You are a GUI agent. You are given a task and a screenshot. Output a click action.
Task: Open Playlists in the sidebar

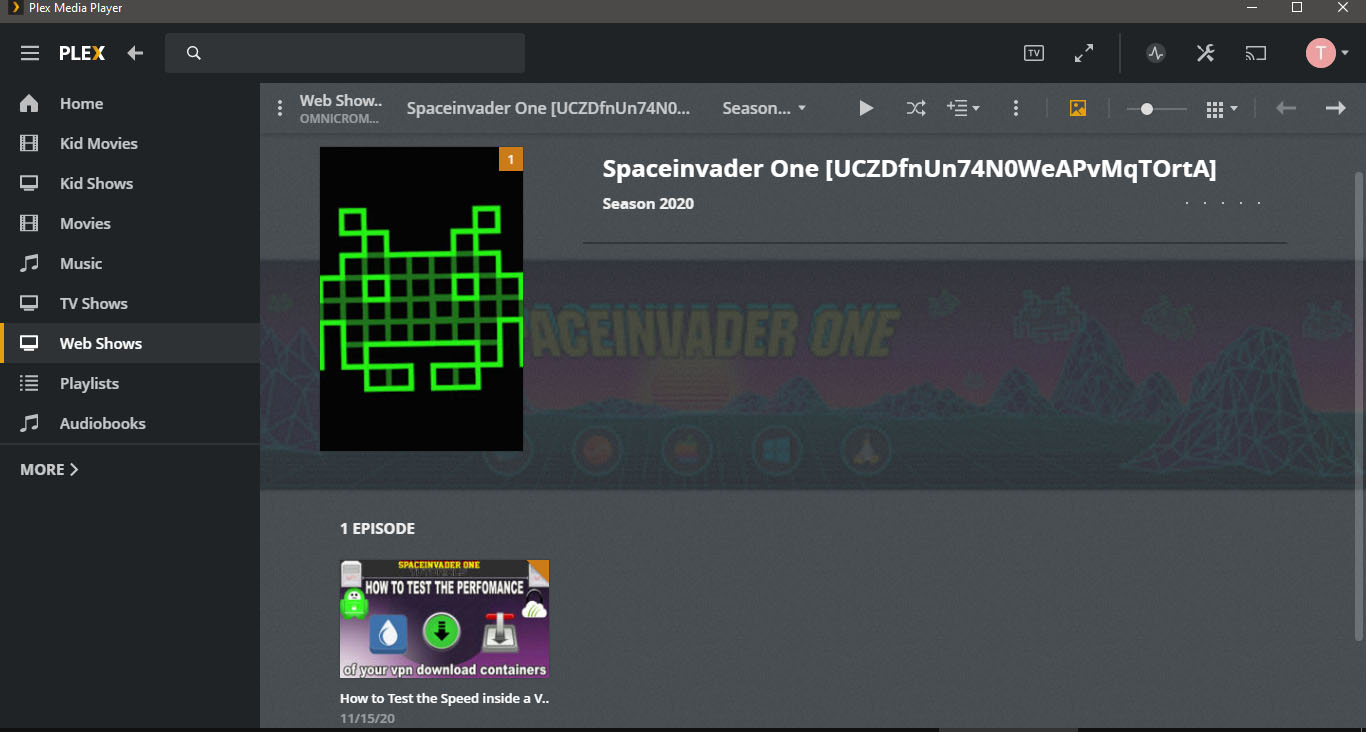[x=130, y=383]
